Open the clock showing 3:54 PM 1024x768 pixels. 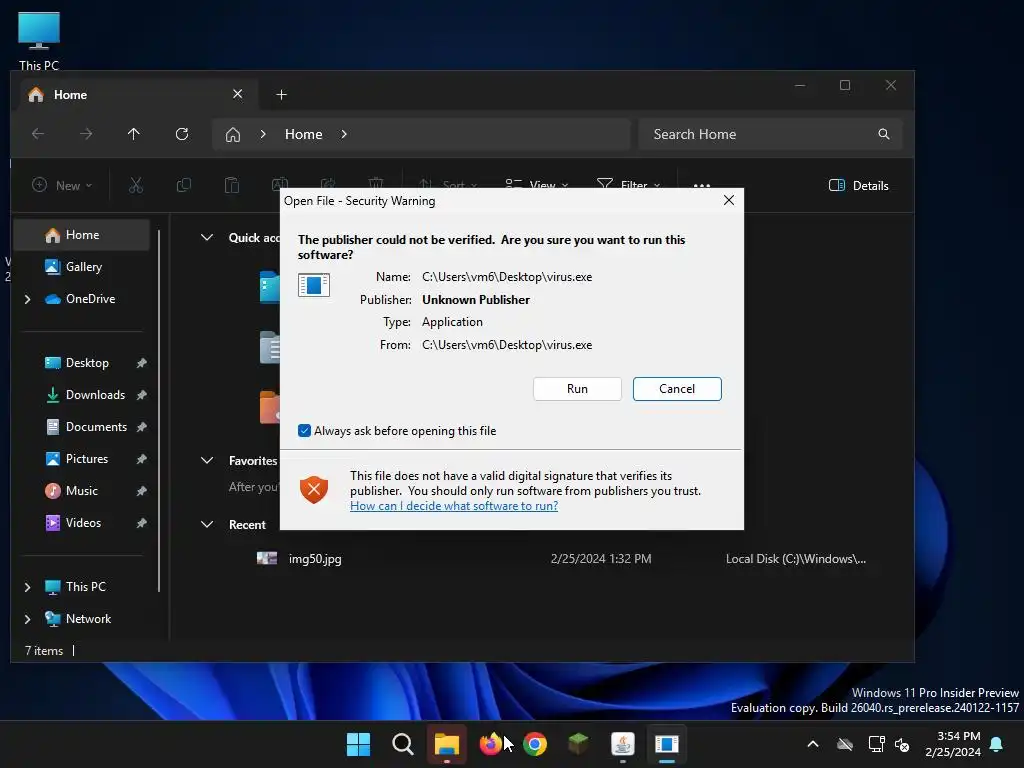(x=953, y=744)
